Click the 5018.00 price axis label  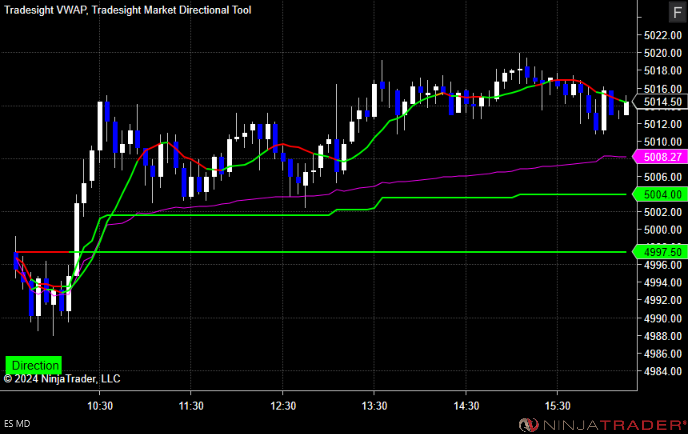point(663,71)
